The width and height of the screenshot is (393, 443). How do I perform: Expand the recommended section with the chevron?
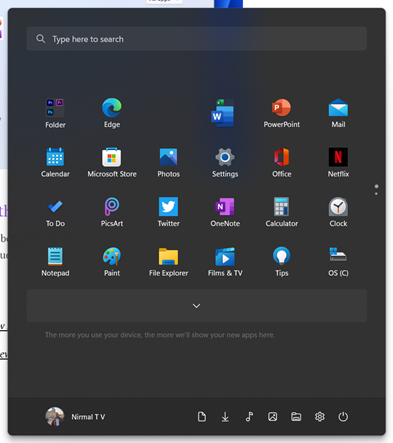tap(197, 306)
